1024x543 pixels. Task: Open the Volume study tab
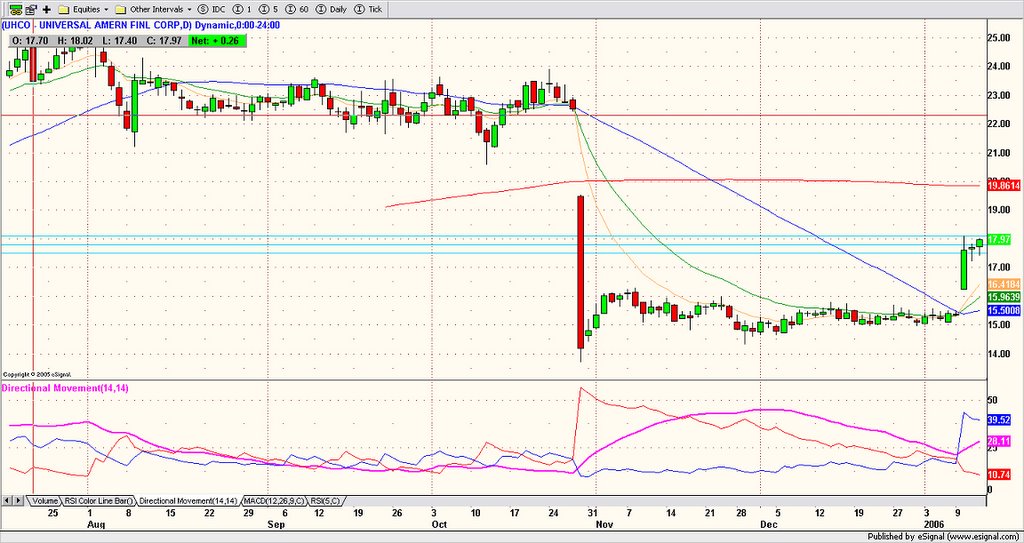pyautogui.click(x=44, y=501)
